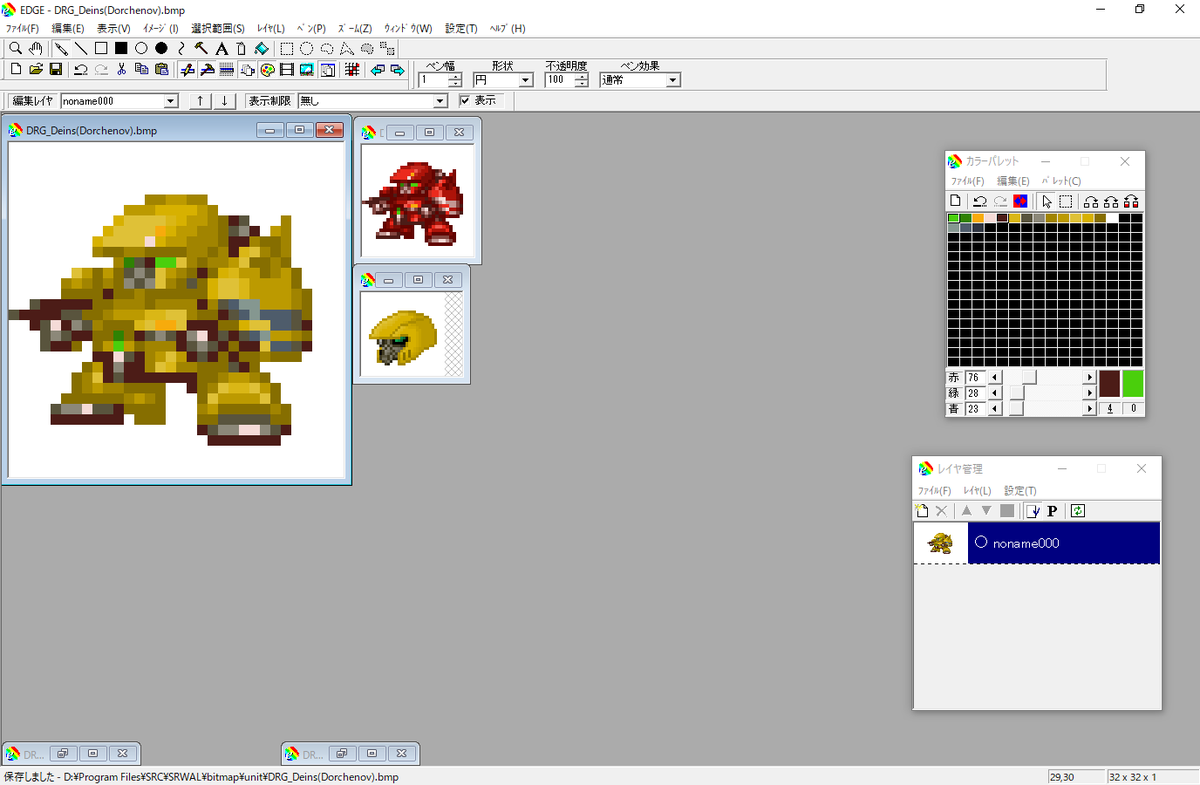The height and width of the screenshot is (785, 1200).
Task: Select the hand pan tool
Action: click(35, 48)
